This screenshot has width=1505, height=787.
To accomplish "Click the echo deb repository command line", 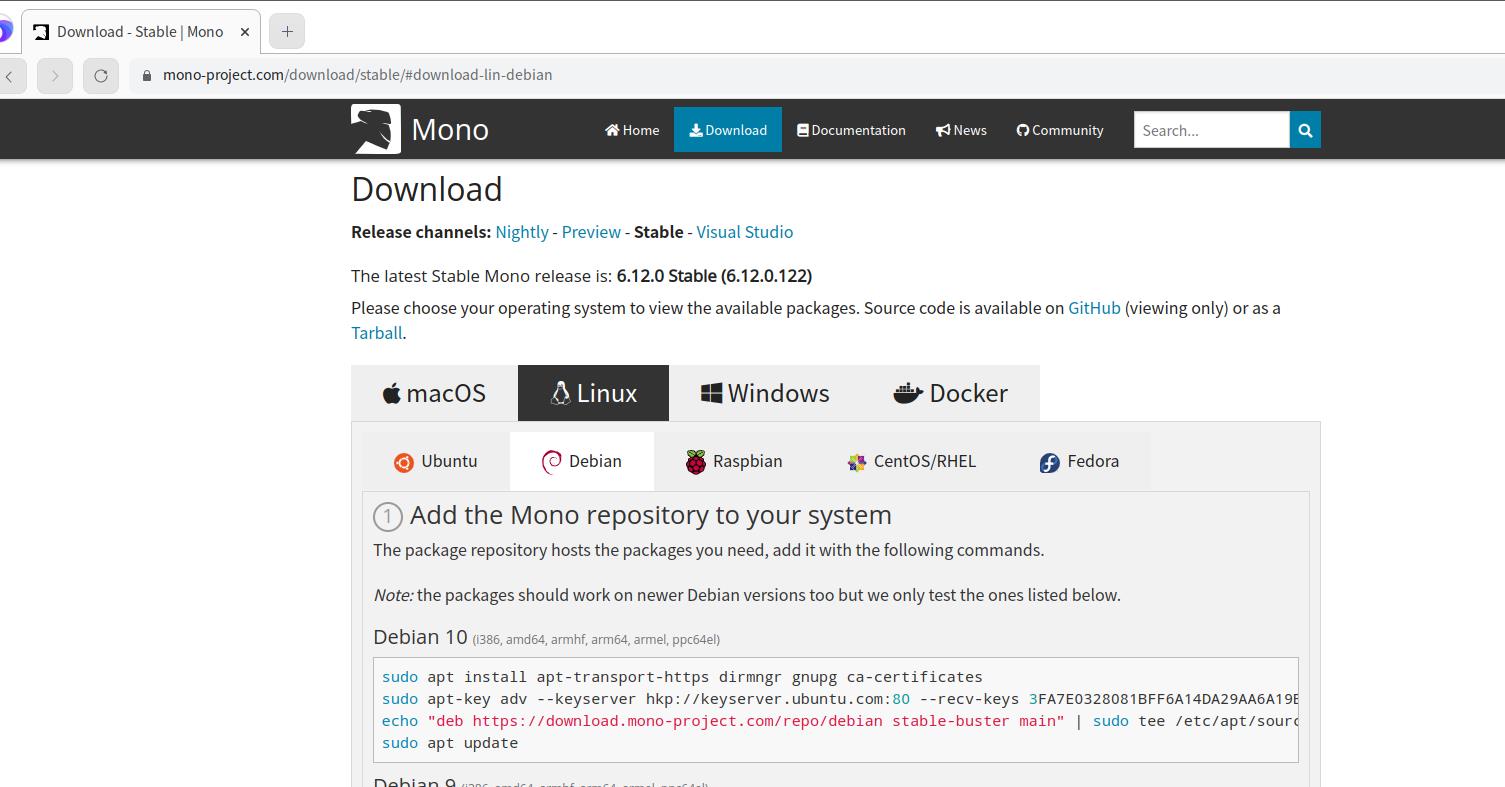I will pyautogui.click(x=840, y=721).
